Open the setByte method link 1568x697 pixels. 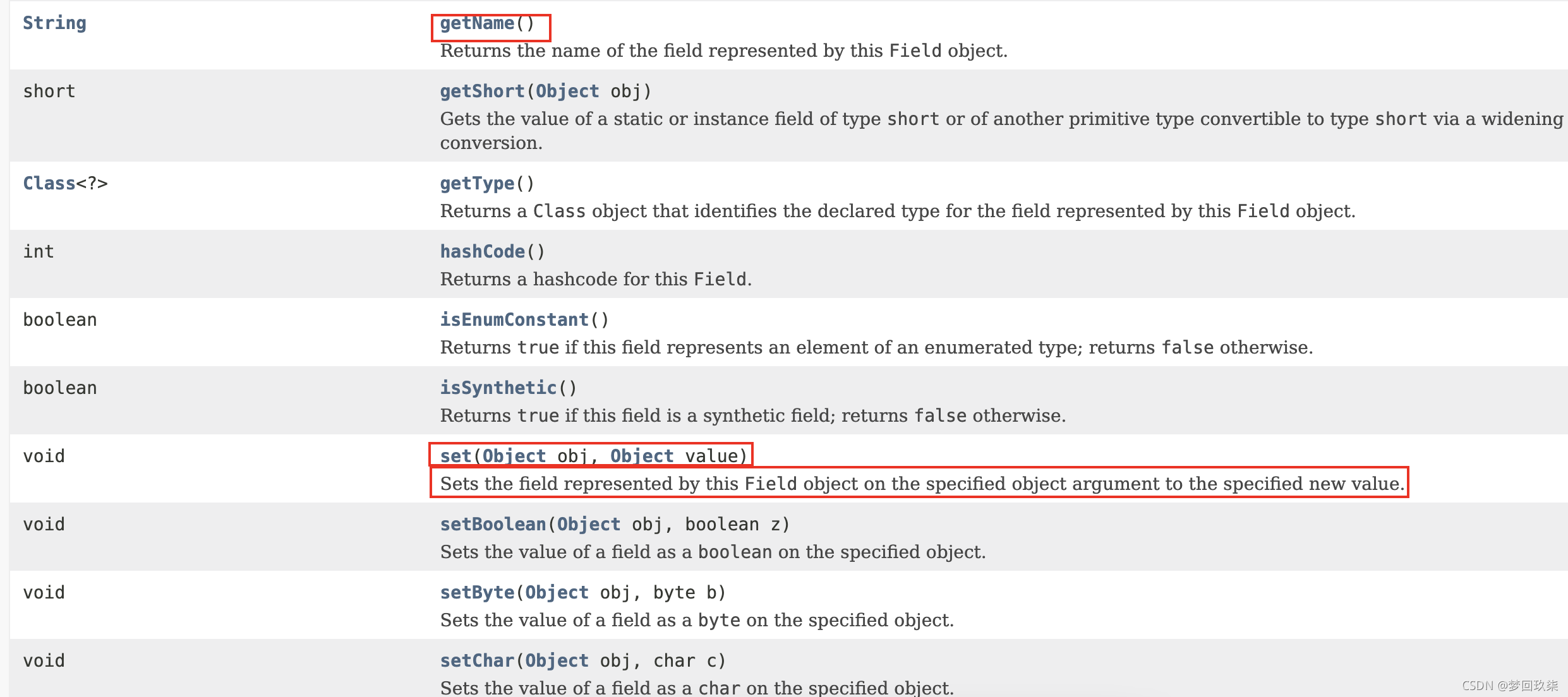coord(477,593)
